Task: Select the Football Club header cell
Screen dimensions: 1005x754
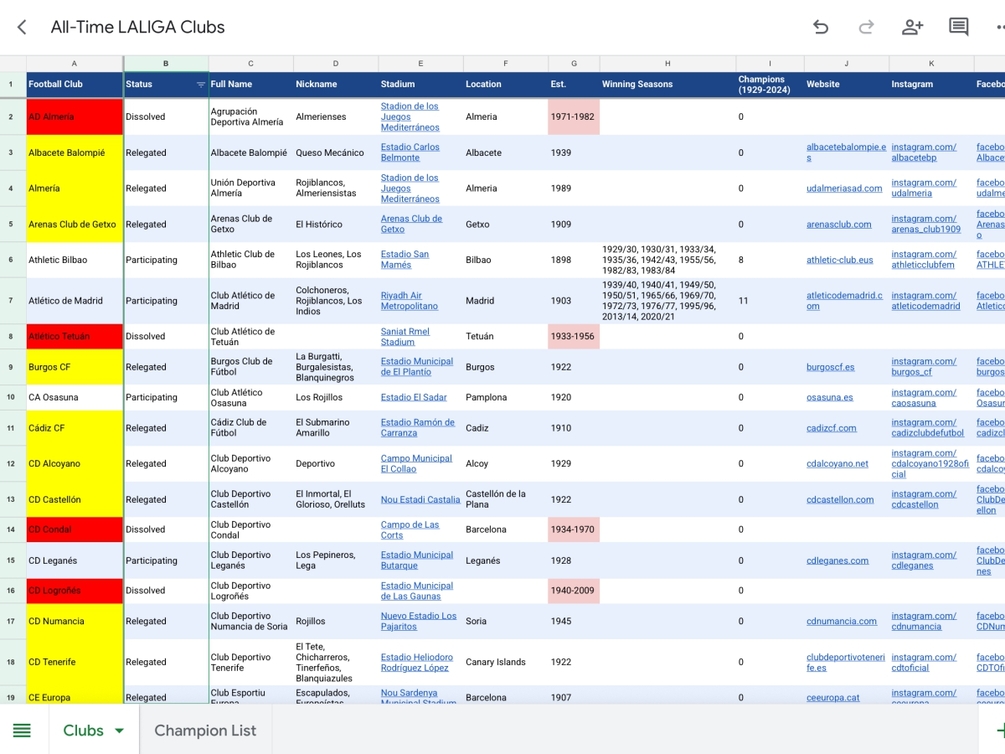Action: pos(74,84)
